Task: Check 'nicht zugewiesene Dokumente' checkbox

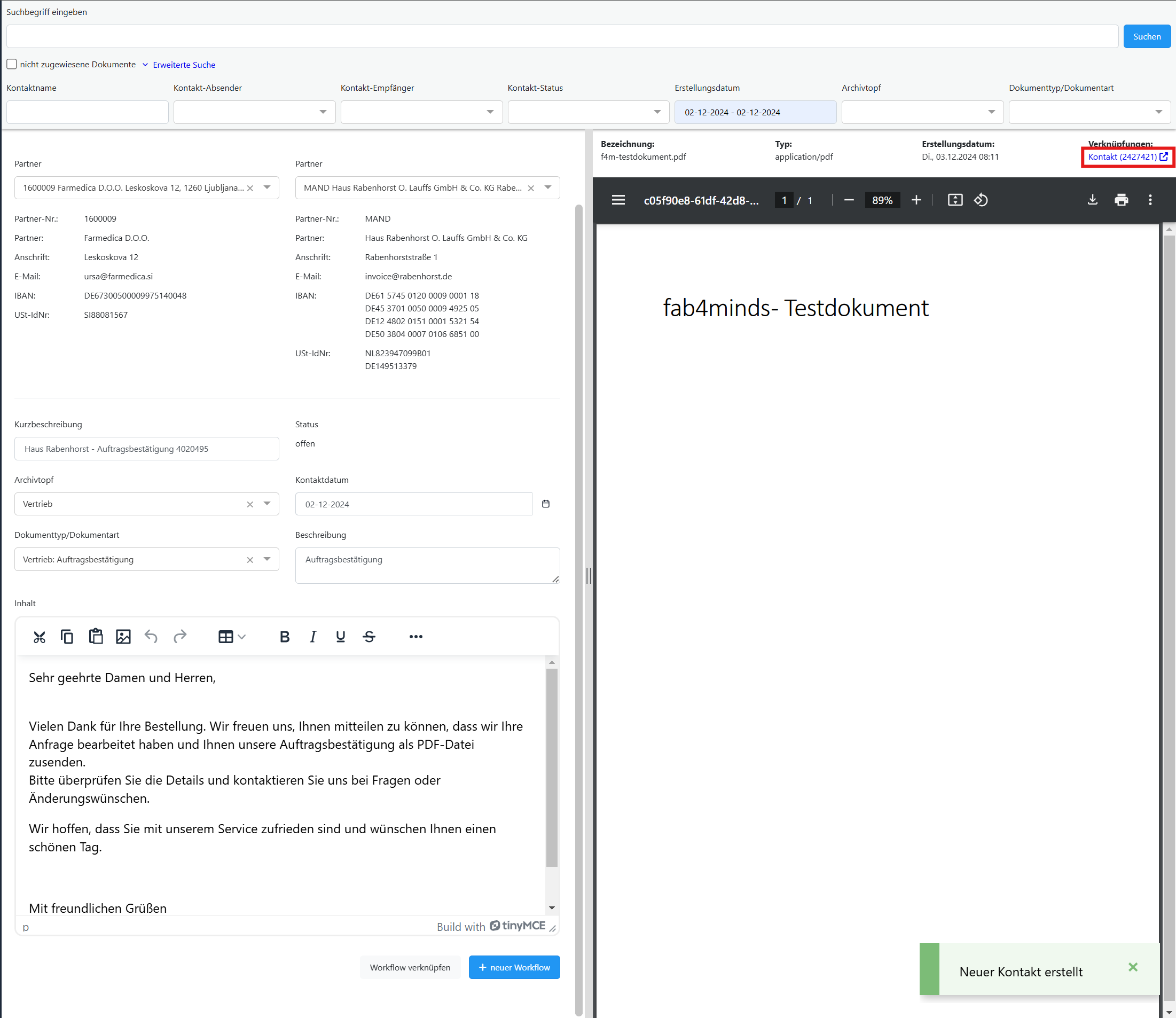Action: [x=12, y=64]
